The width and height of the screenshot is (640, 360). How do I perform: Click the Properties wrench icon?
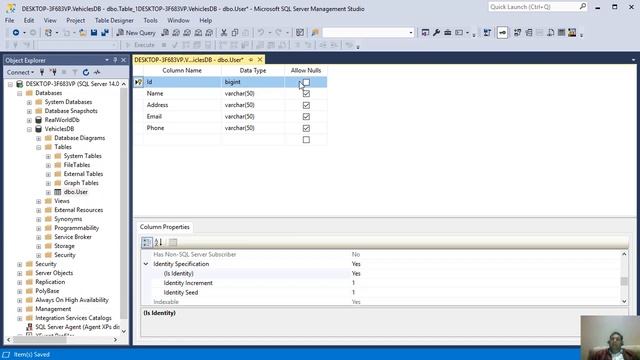[436, 33]
